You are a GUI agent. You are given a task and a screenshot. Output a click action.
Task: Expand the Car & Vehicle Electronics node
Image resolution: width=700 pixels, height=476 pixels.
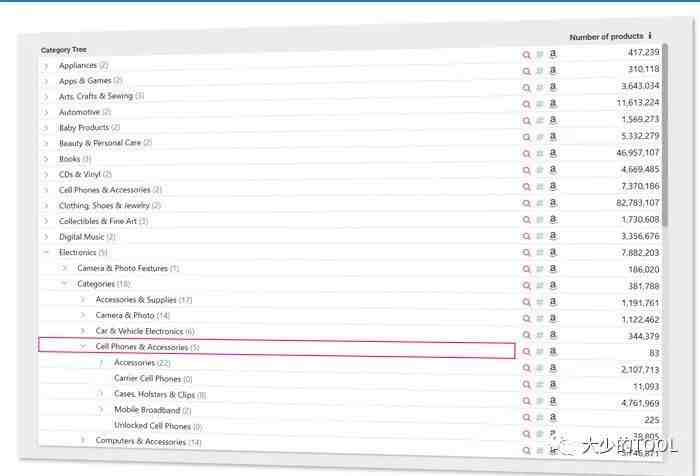click(83, 331)
